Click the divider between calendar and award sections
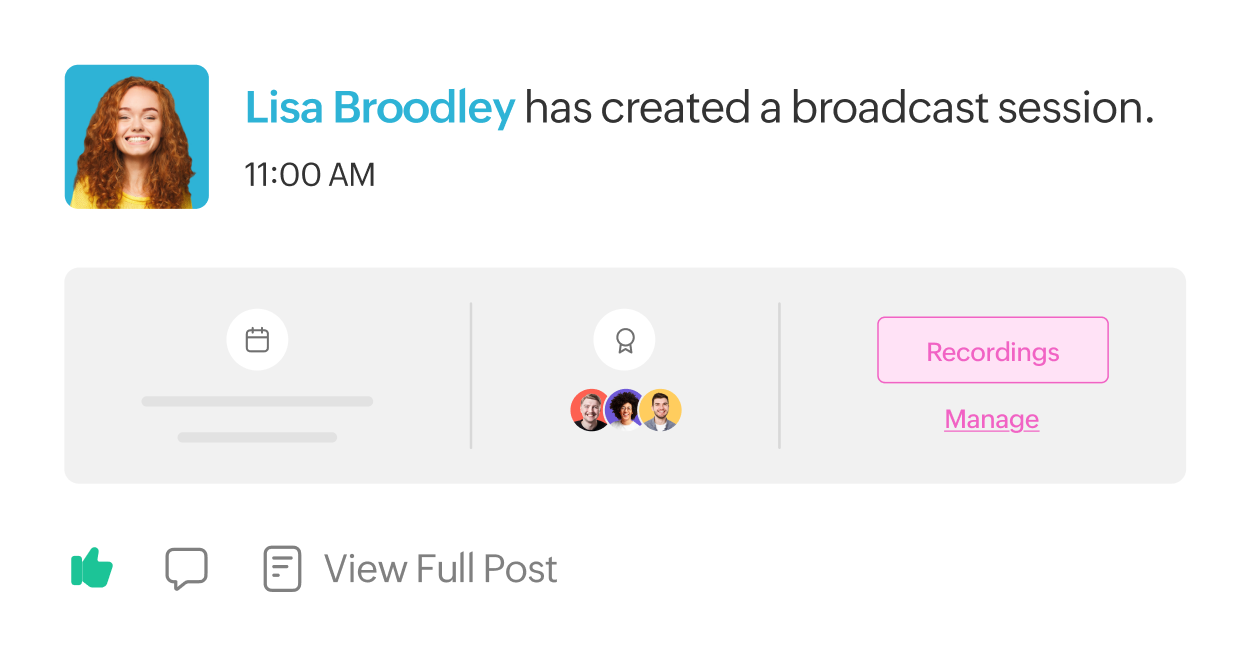This screenshot has width=1251, height=662. click(471, 375)
